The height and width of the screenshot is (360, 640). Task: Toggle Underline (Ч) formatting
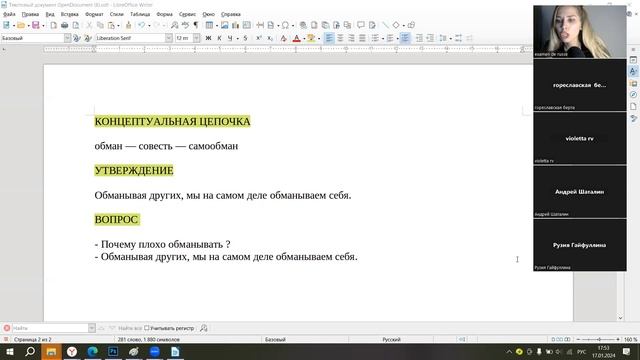coord(230,38)
